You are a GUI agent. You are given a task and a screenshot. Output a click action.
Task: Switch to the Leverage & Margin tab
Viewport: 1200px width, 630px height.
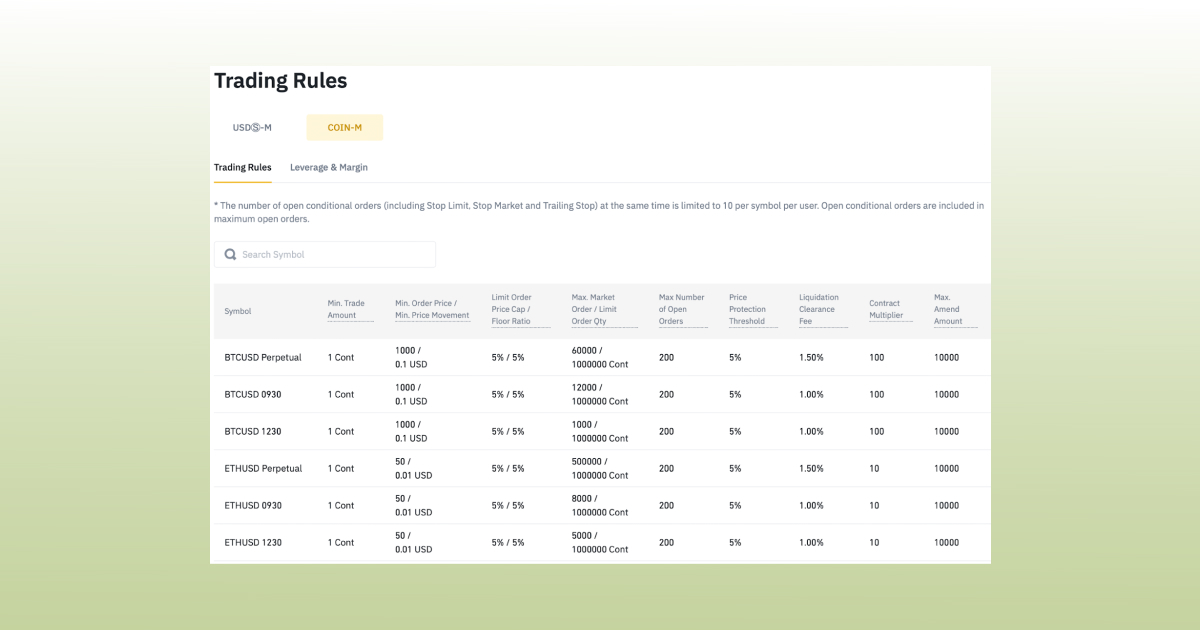[x=328, y=167]
